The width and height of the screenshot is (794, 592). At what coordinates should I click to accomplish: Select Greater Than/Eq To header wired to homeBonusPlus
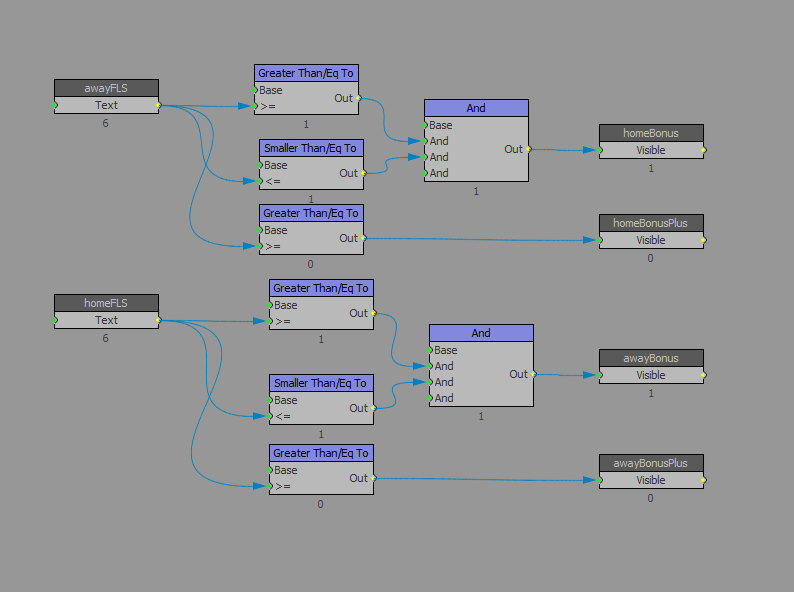coord(311,213)
